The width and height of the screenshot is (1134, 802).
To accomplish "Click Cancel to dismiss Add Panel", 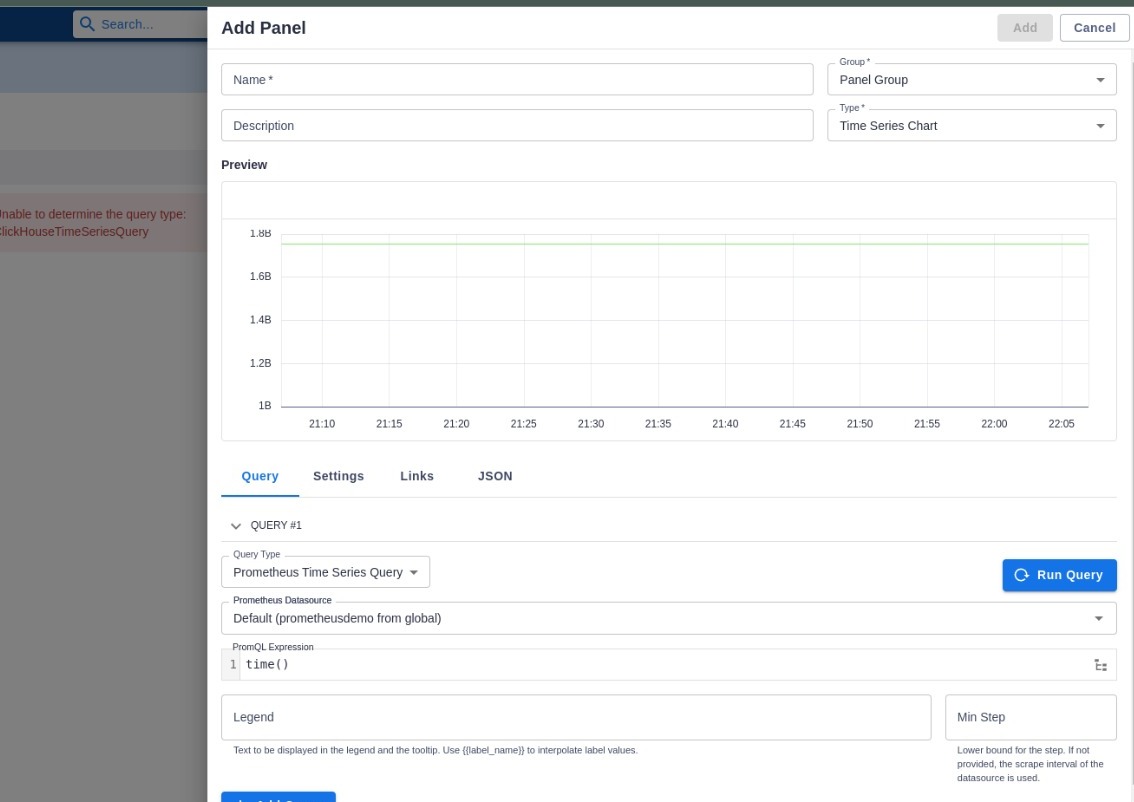I will click(x=1094, y=28).
